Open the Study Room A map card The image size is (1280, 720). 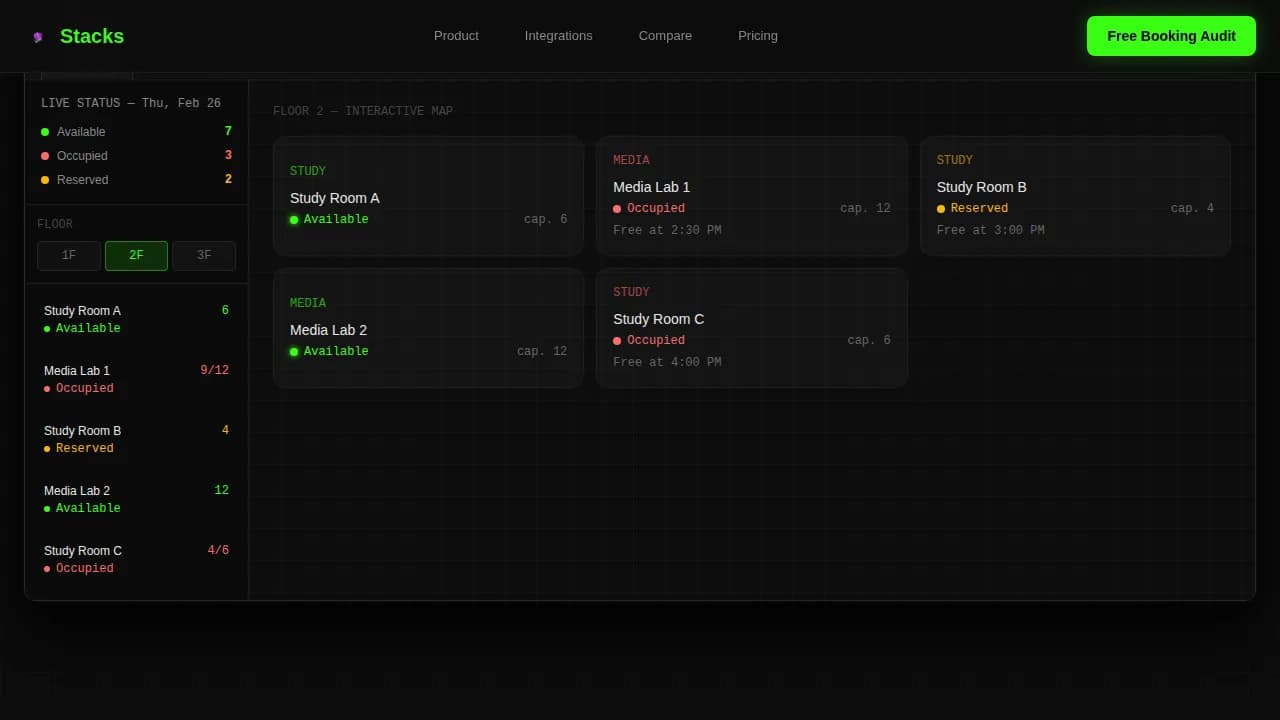pos(428,196)
